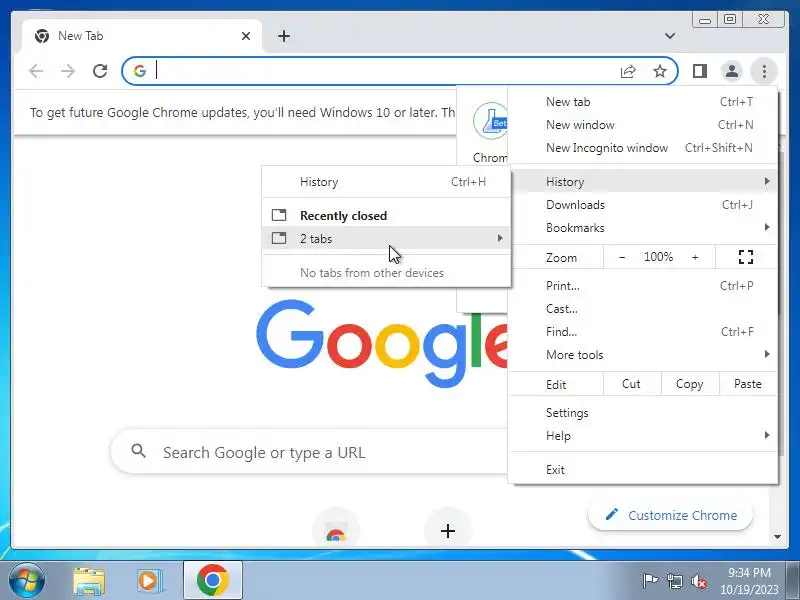
Task: Expand the More tools submenu
Action: click(643, 355)
